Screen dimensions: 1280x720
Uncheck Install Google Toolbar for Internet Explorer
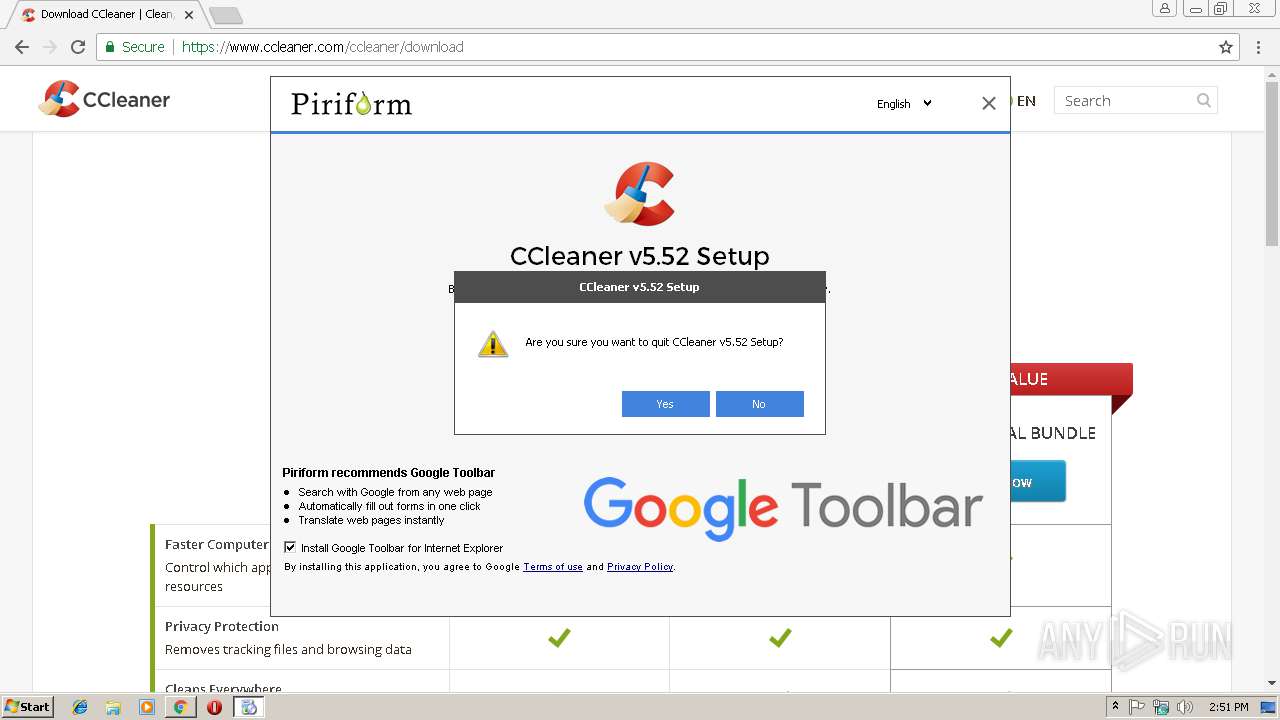[x=290, y=547]
